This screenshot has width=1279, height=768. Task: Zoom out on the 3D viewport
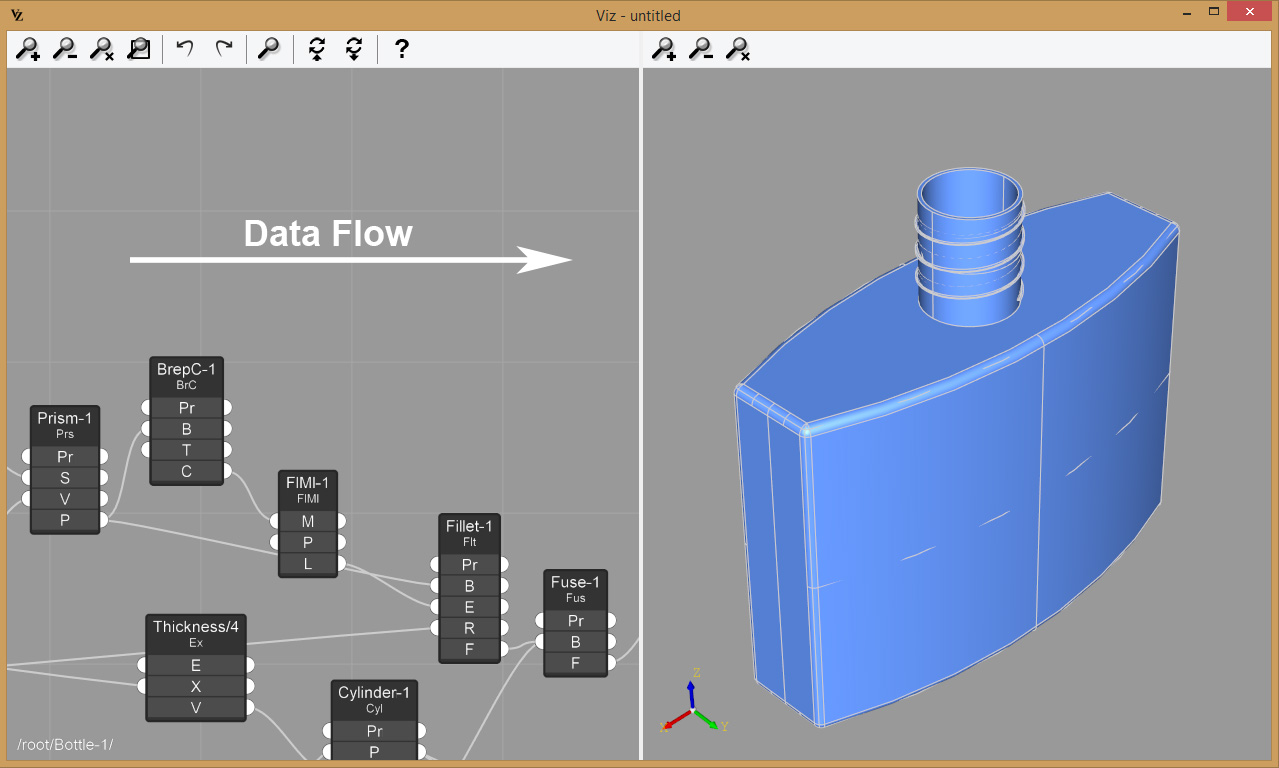(x=701, y=49)
